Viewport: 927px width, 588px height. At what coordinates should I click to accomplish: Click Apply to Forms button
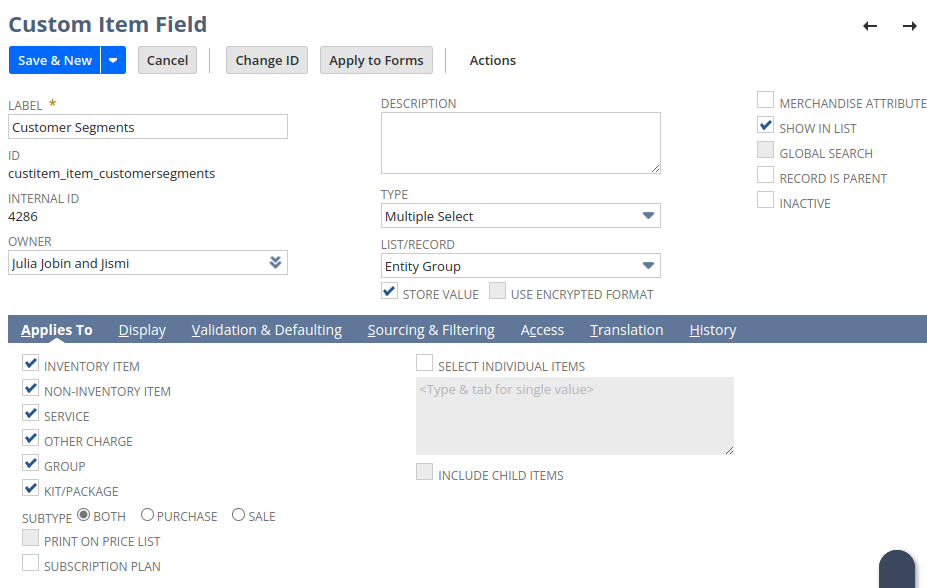(376, 60)
